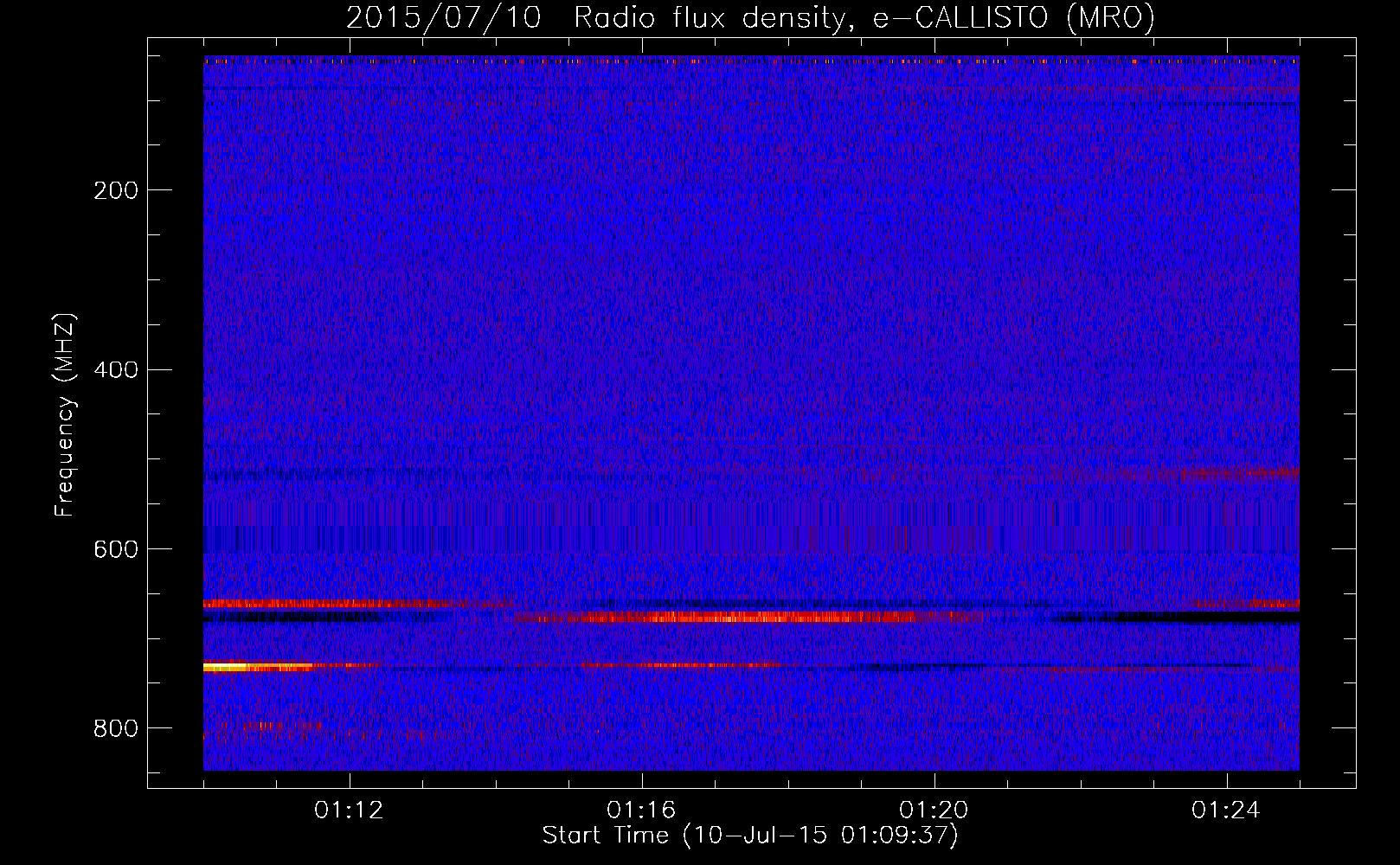This screenshot has width=1400, height=865.
Task: Click the 400 frequency tick label
Action: tap(116, 370)
